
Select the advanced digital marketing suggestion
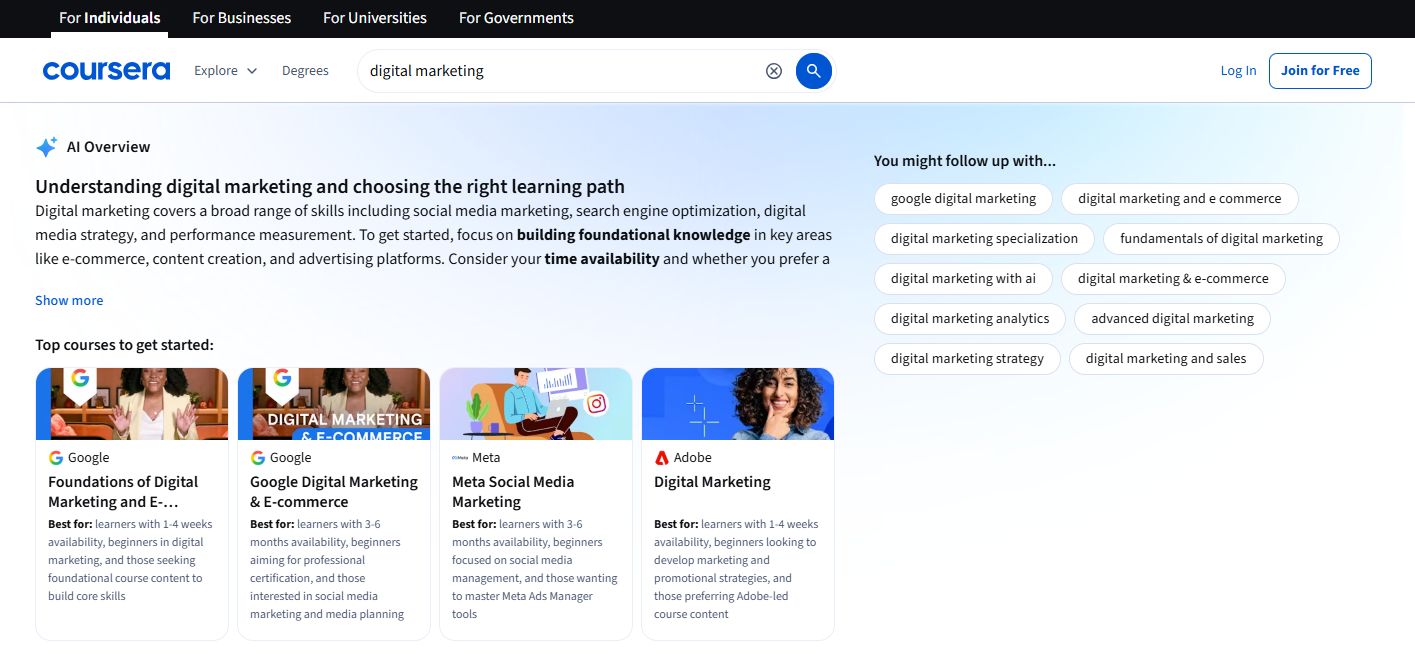[1172, 319]
